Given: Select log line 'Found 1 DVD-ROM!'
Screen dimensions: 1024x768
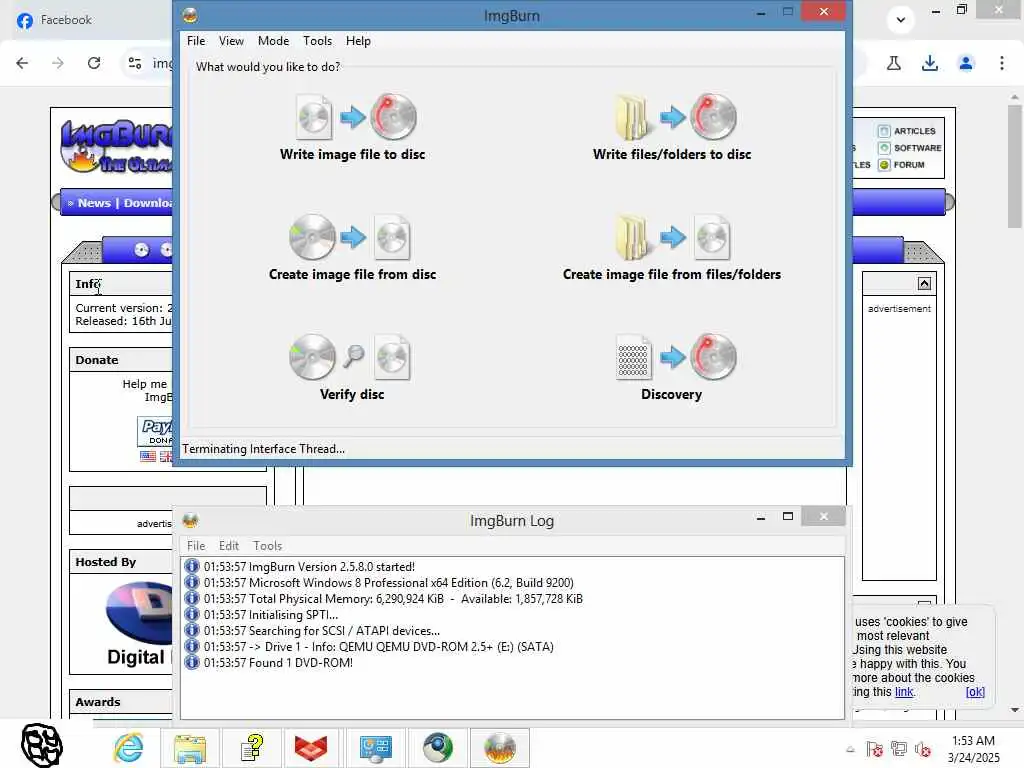Looking at the screenshot, I should click(278, 663).
